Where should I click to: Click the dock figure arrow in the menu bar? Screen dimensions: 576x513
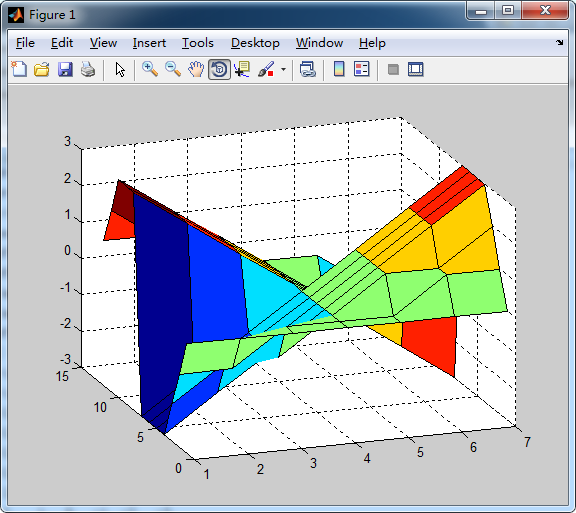(559, 43)
